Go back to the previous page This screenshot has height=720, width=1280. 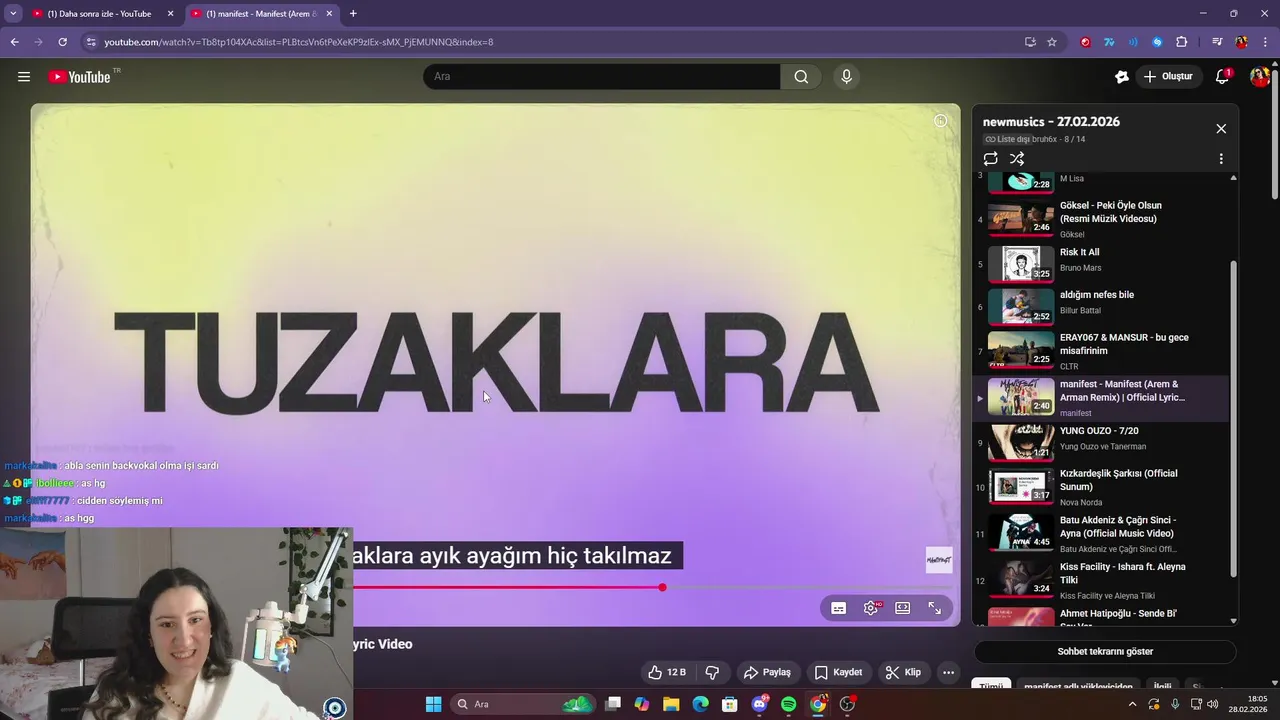tap(14, 42)
